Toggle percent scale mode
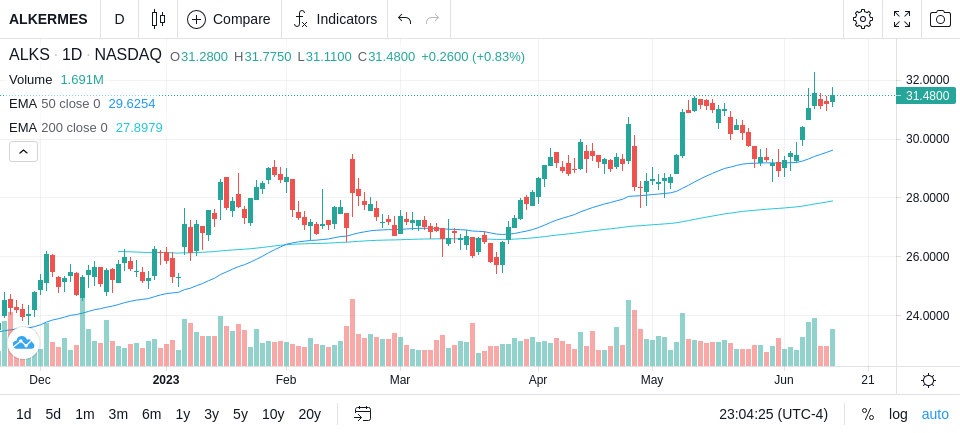 pos(868,414)
